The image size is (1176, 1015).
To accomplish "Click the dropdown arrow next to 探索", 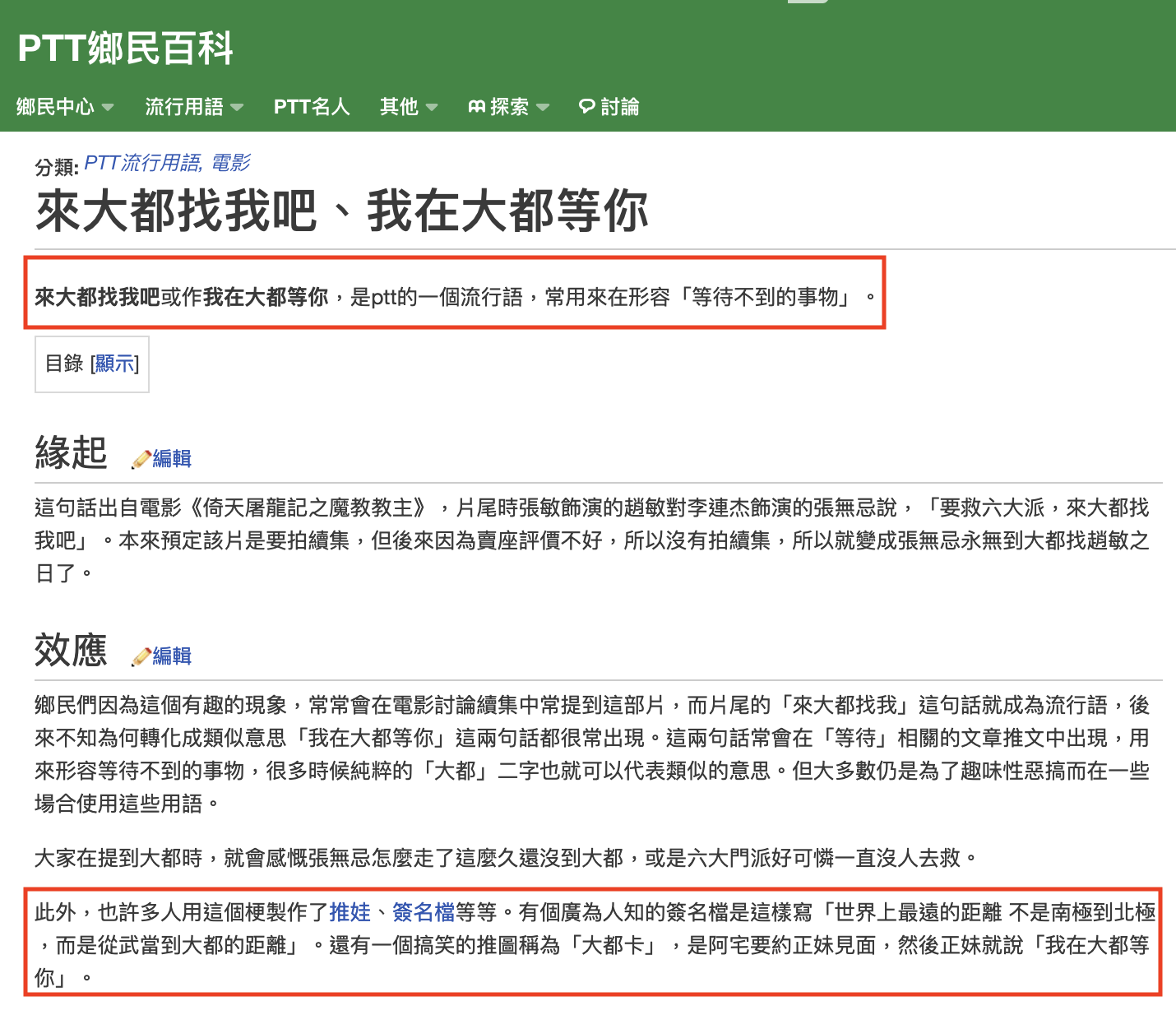I will click(x=542, y=107).
